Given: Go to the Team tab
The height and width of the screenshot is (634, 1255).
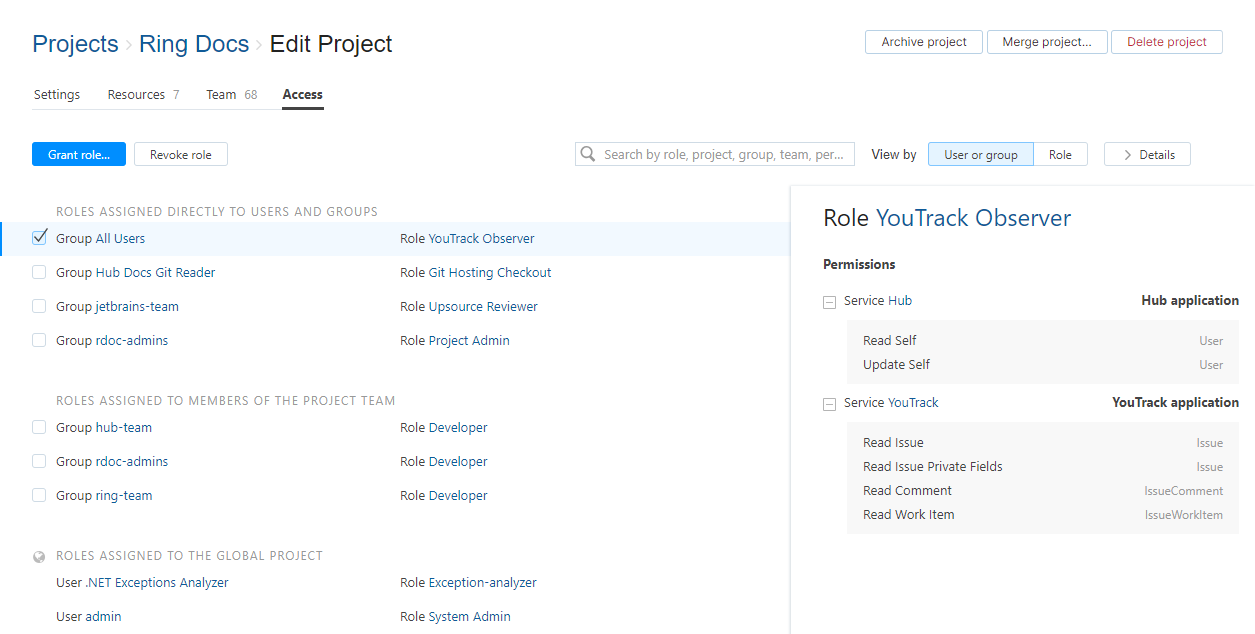Looking at the screenshot, I should coord(221,95).
